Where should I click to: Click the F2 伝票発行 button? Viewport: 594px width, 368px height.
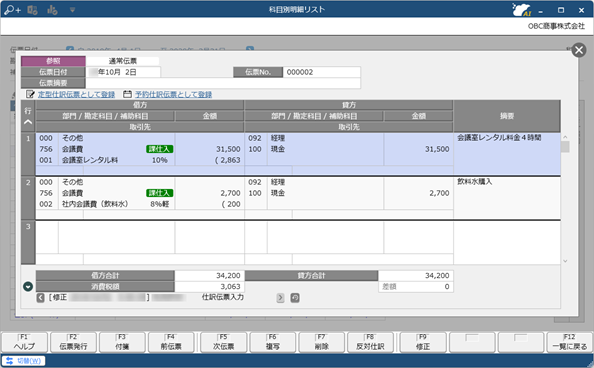[x=73, y=342]
